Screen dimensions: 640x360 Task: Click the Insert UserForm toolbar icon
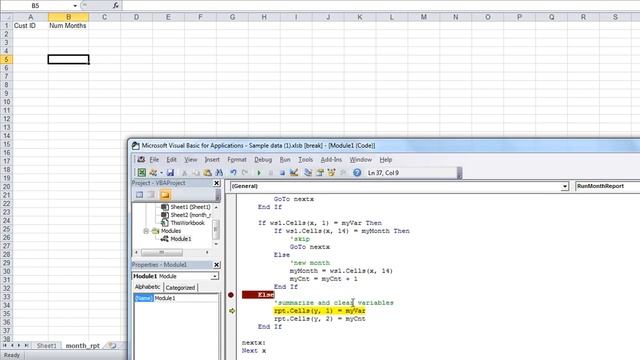(153, 173)
